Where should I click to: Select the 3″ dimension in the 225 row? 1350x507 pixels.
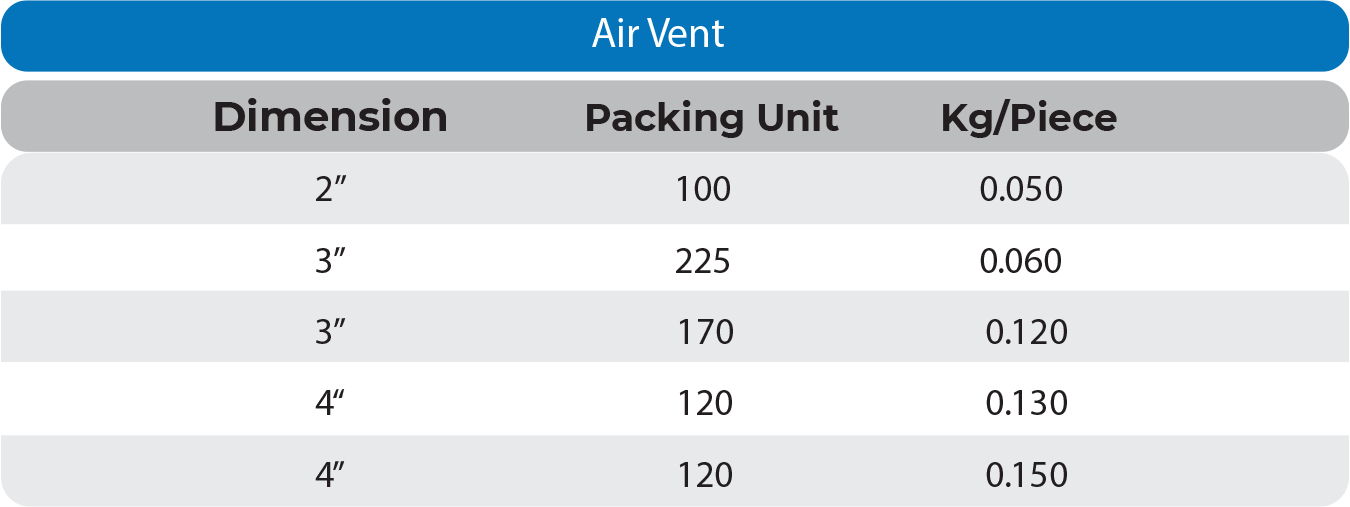pos(330,261)
